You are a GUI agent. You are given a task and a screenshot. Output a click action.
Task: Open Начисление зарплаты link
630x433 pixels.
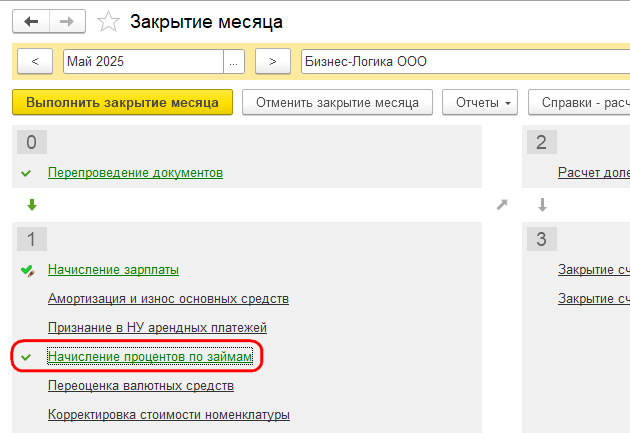point(113,270)
